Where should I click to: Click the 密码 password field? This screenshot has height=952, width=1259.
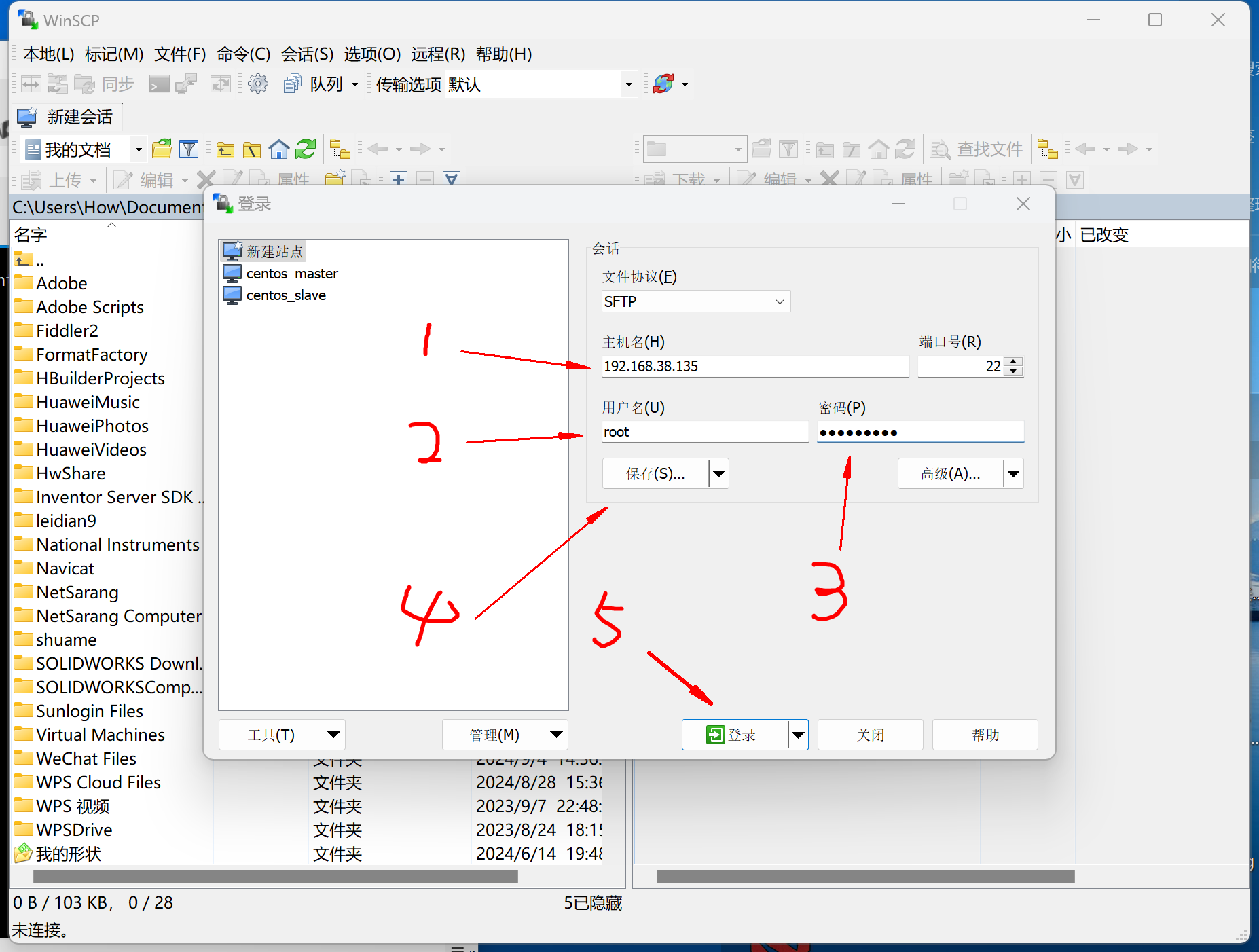[x=920, y=432]
